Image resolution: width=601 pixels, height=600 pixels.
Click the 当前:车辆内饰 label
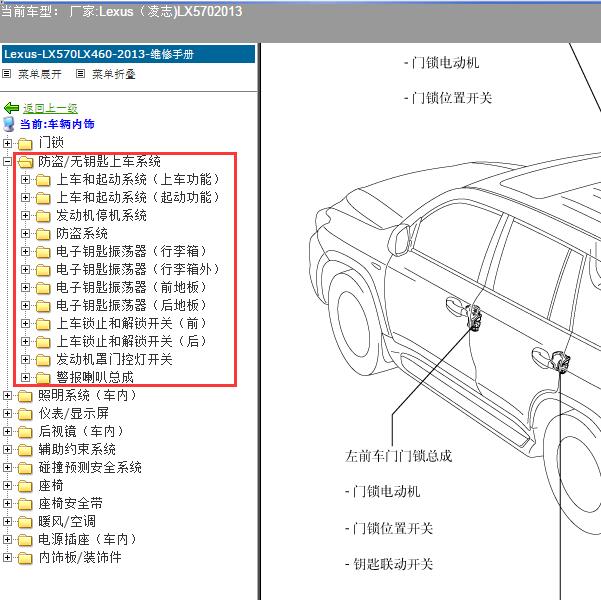click(57, 124)
